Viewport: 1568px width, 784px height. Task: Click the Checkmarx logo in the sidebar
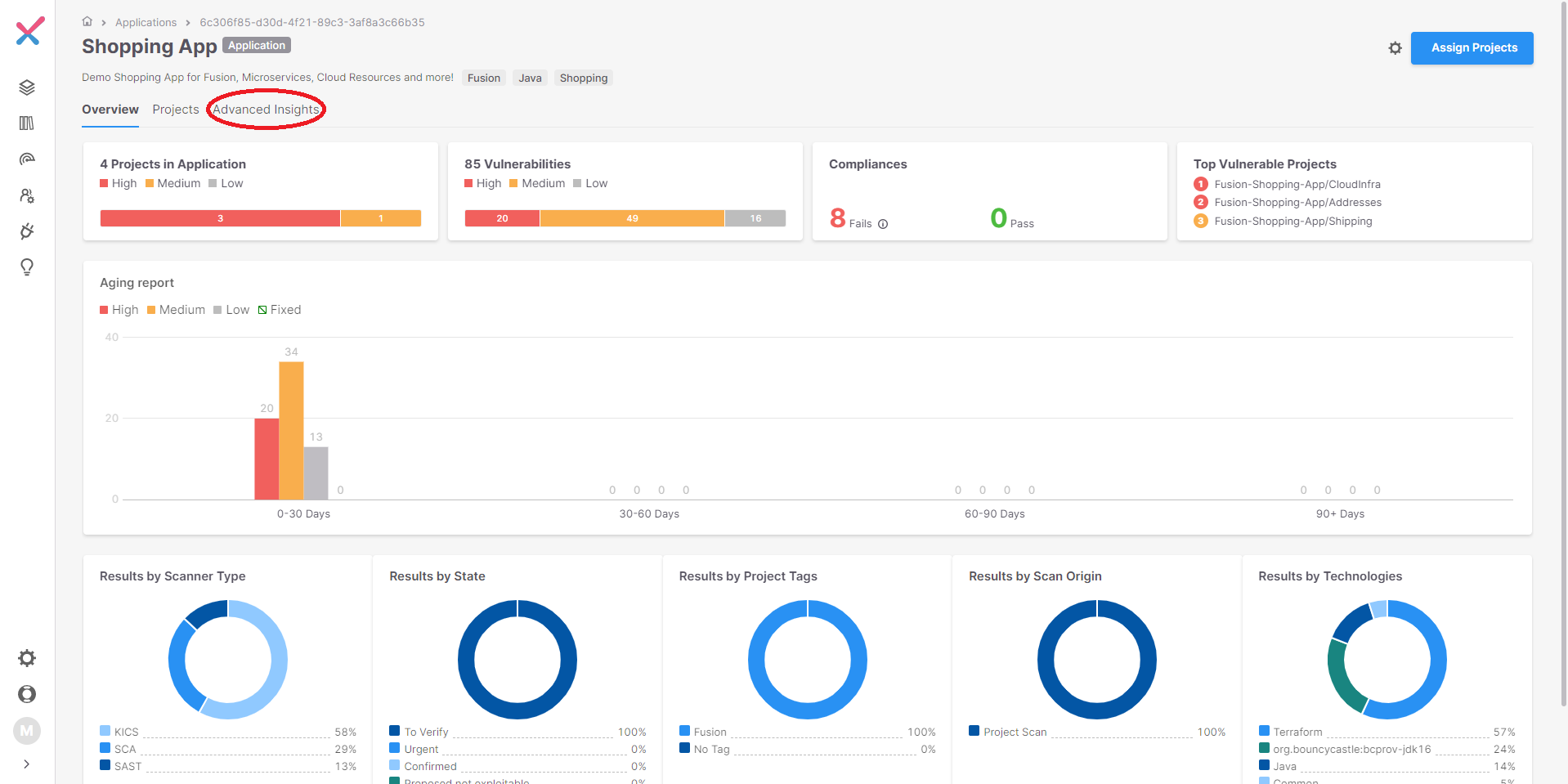click(29, 32)
